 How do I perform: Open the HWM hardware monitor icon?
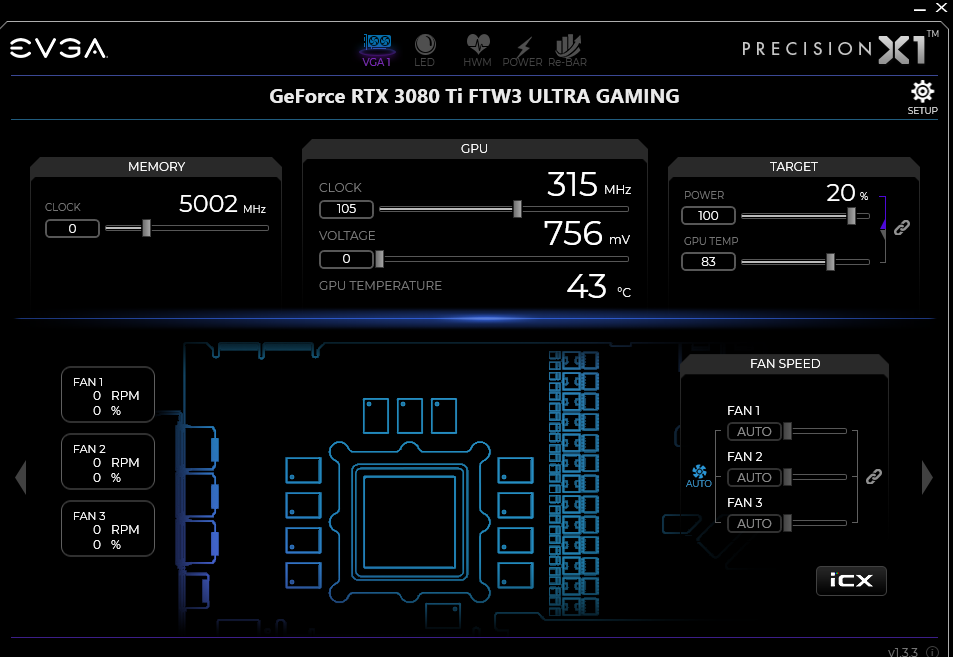[x=477, y=48]
